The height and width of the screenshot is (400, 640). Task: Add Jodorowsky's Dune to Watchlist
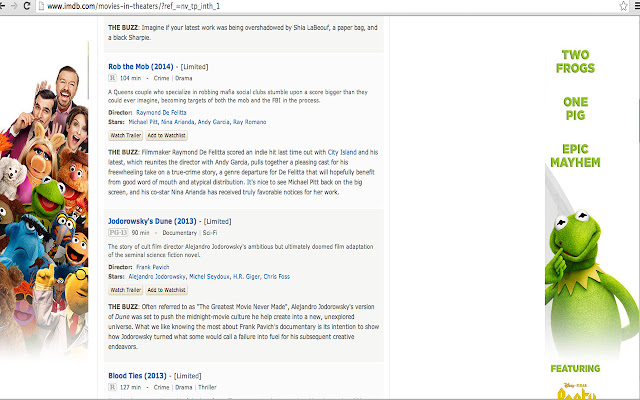(167, 290)
